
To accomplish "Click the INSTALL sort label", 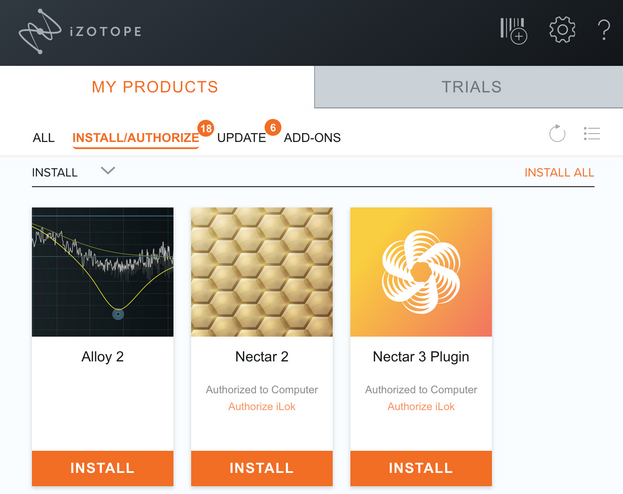I will click(54, 172).
